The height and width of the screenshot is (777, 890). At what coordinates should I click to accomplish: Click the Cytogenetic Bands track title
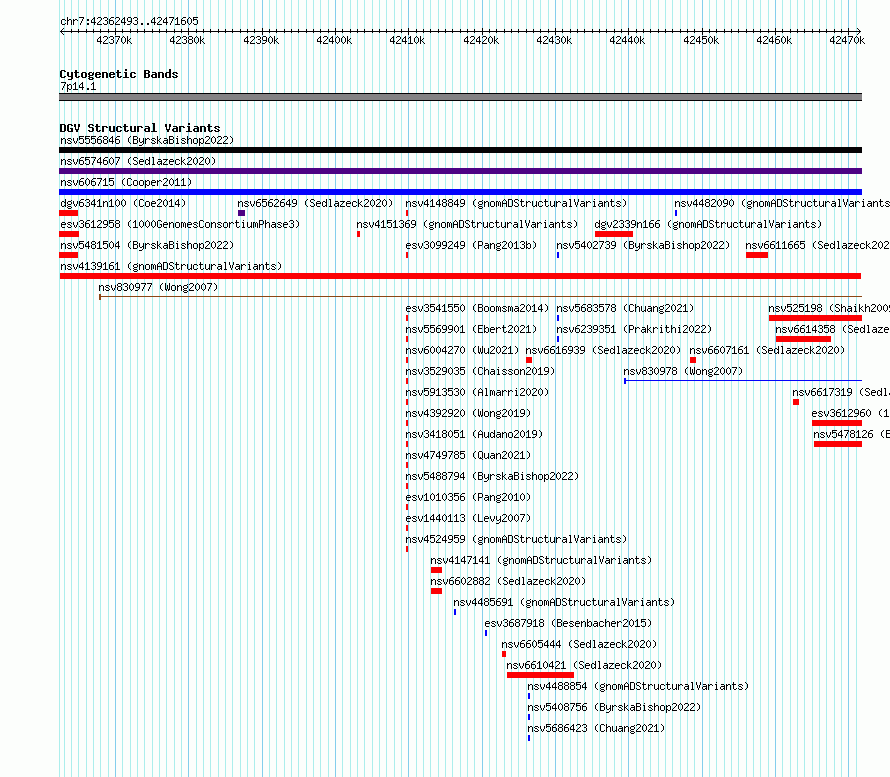coord(119,74)
